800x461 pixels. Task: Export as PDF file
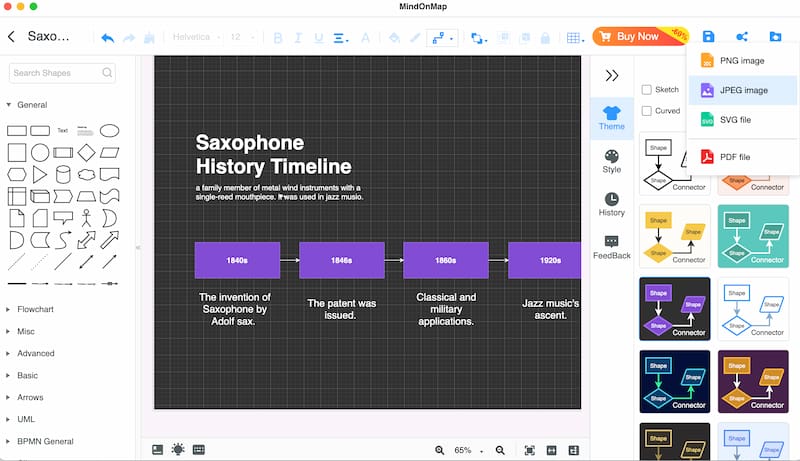(x=742, y=157)
